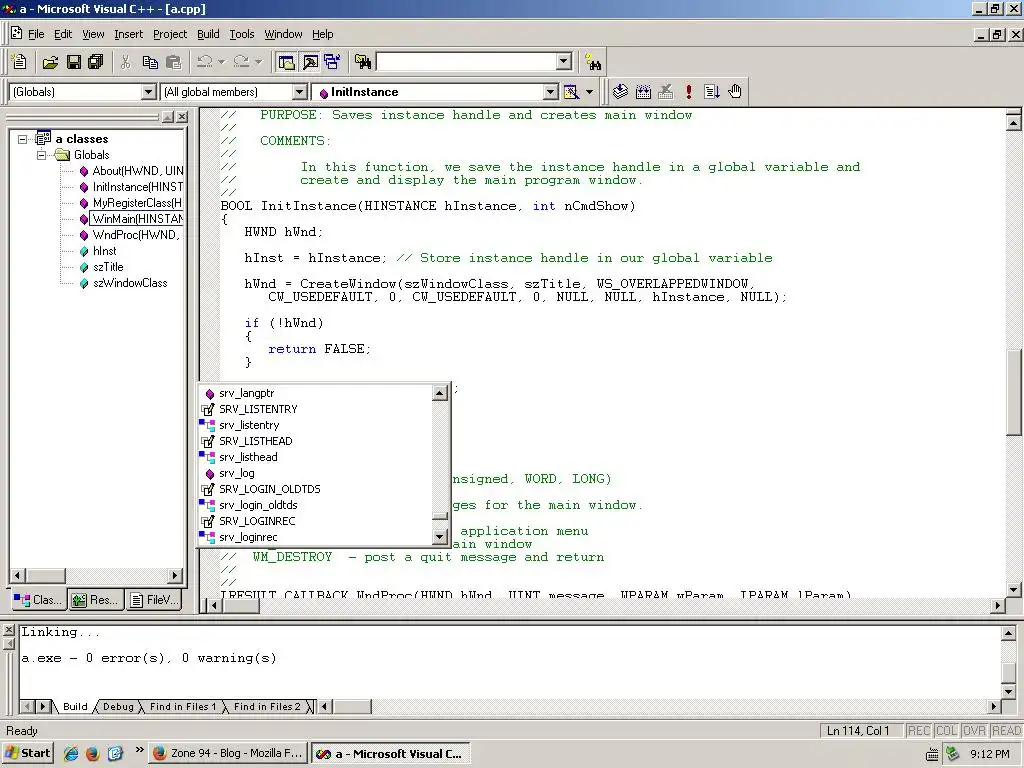Screen dimensions: 1024x768
Task: Open the (All global members) filter dropdown
Action: [x=299, y=92]
